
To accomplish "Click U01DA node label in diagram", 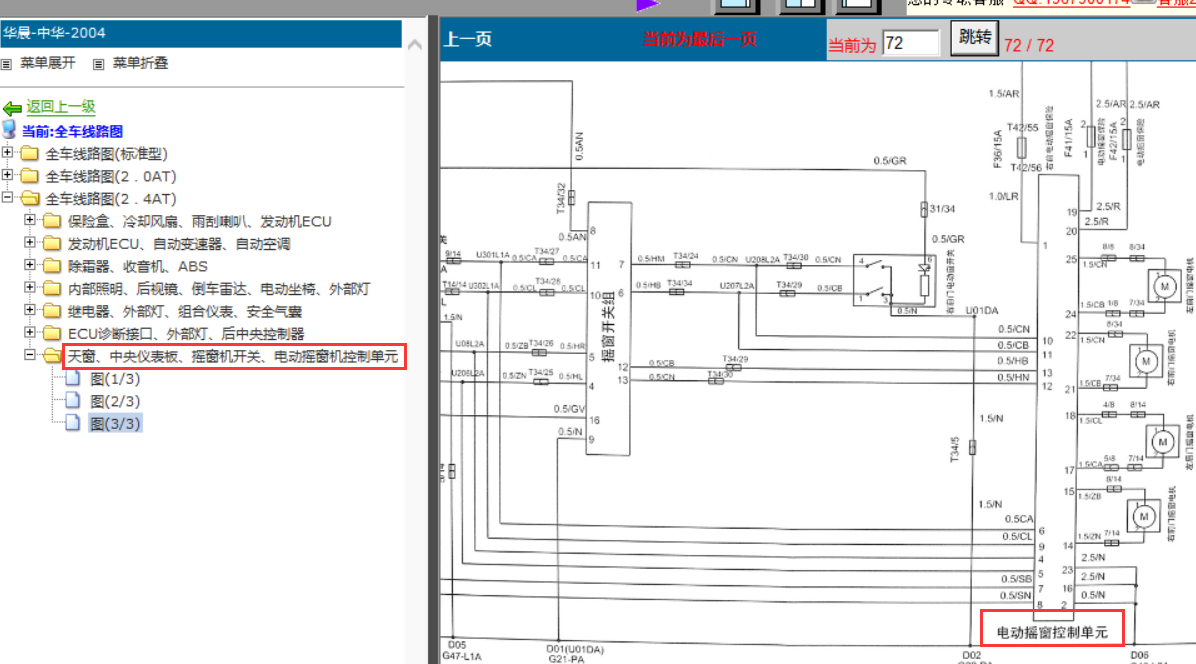I will tap(982, 310).
